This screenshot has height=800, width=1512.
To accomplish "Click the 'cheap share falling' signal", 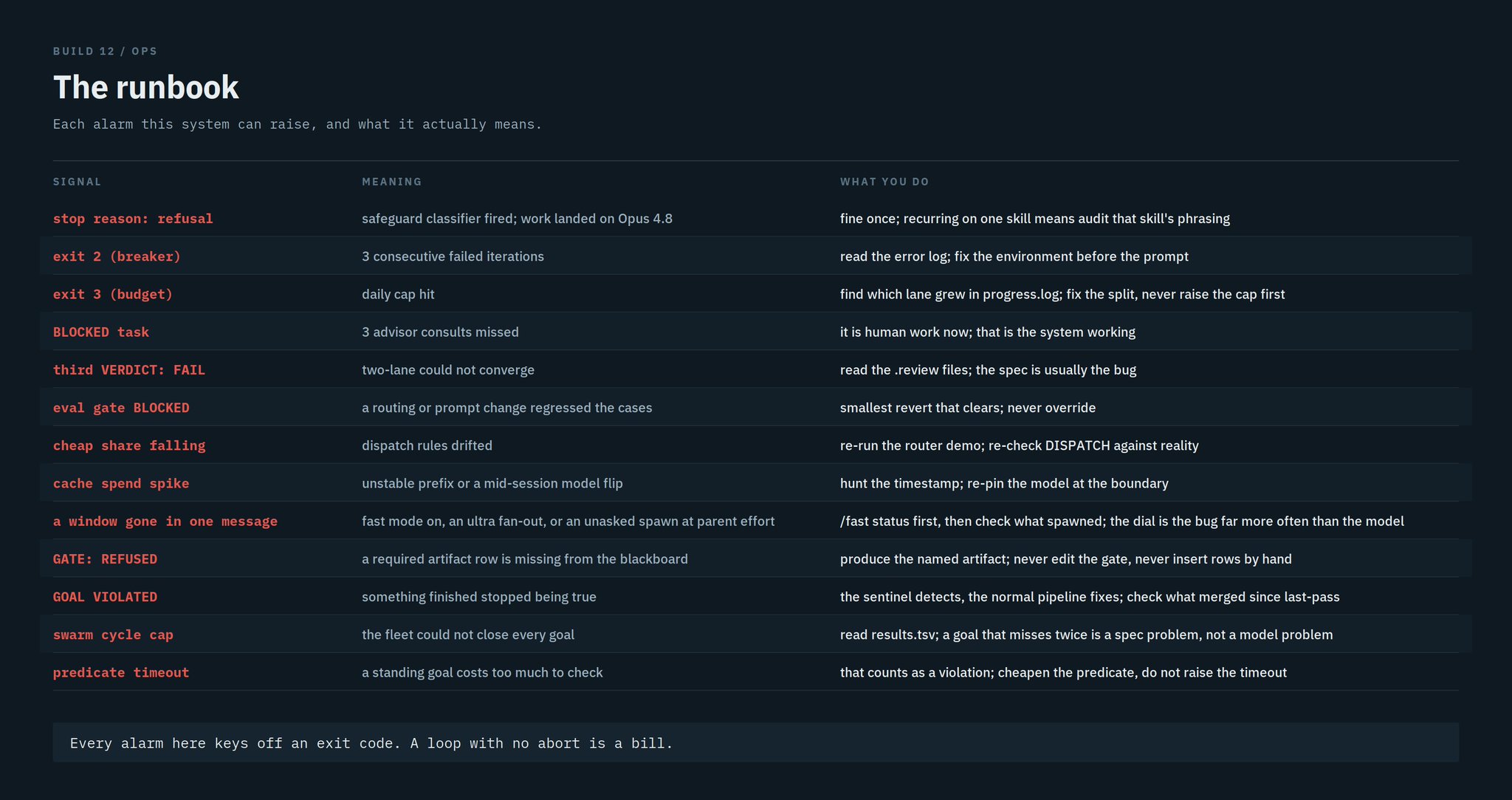I will 129,445.
